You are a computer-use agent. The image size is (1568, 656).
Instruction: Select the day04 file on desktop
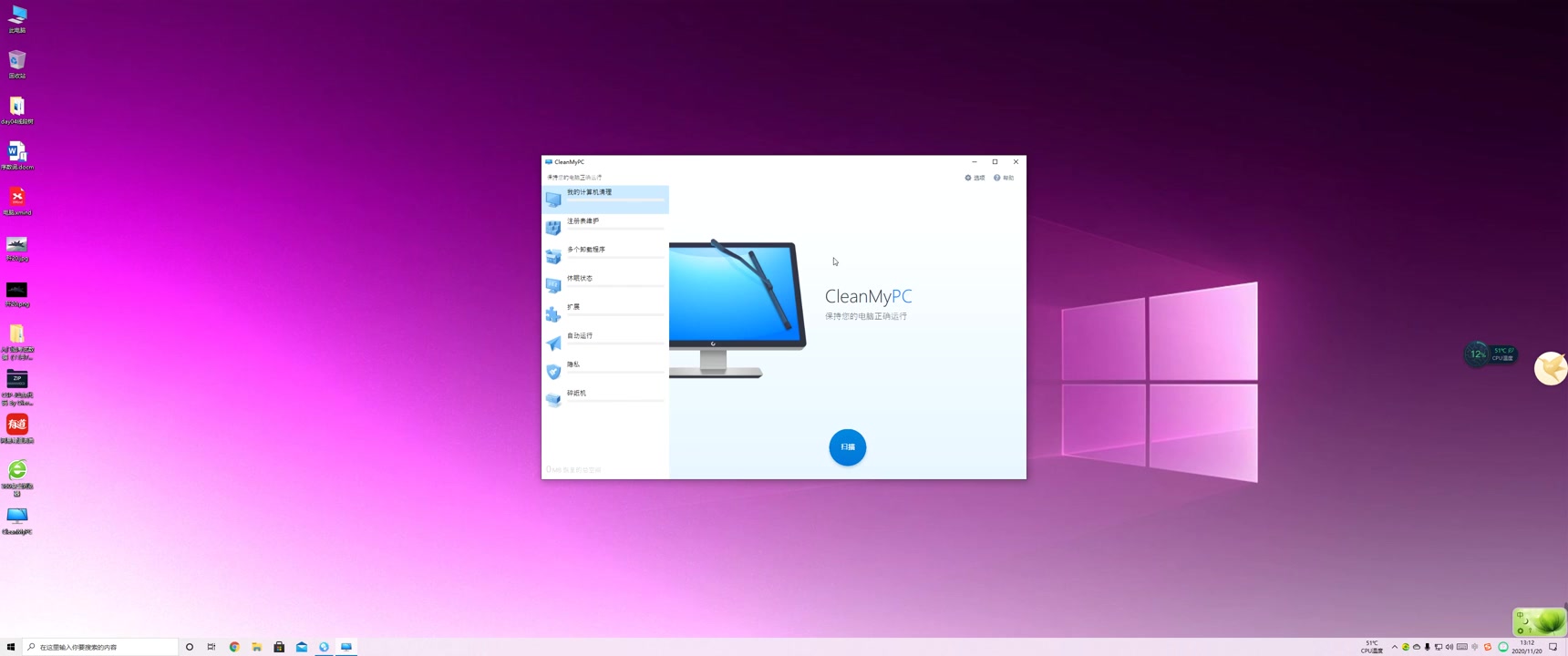coord(17,110)
